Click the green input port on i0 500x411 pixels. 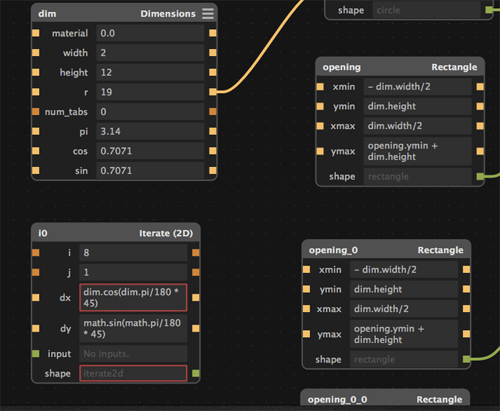pos(36,353)
